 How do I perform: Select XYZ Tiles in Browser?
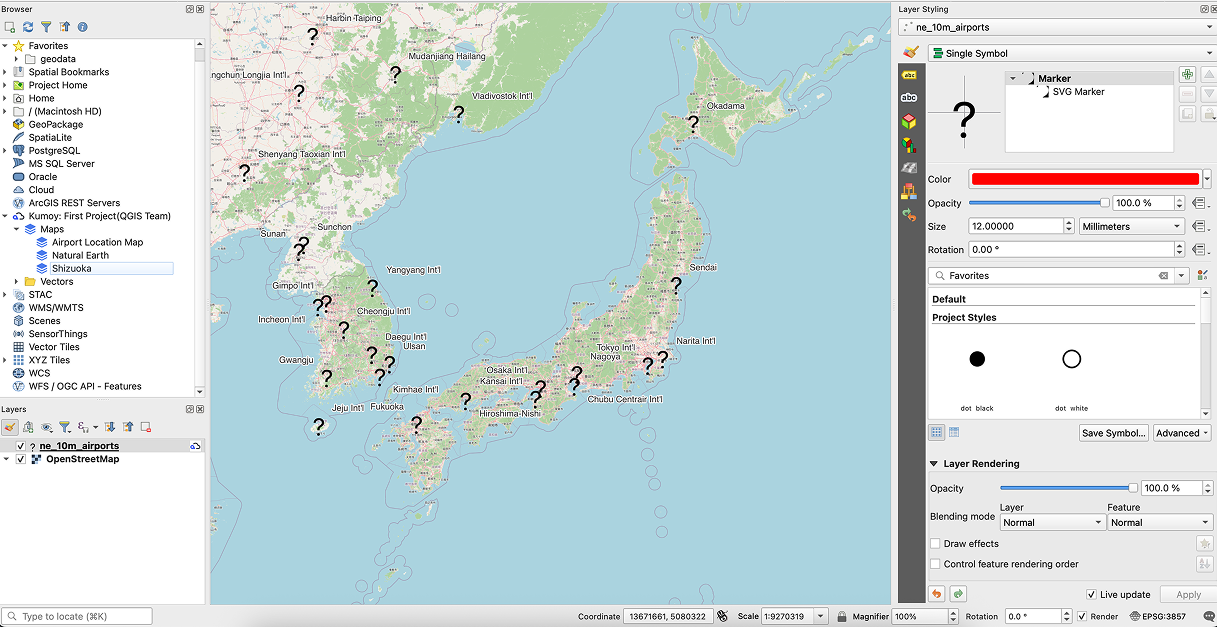pyautogui.click(x=49, y=360)
